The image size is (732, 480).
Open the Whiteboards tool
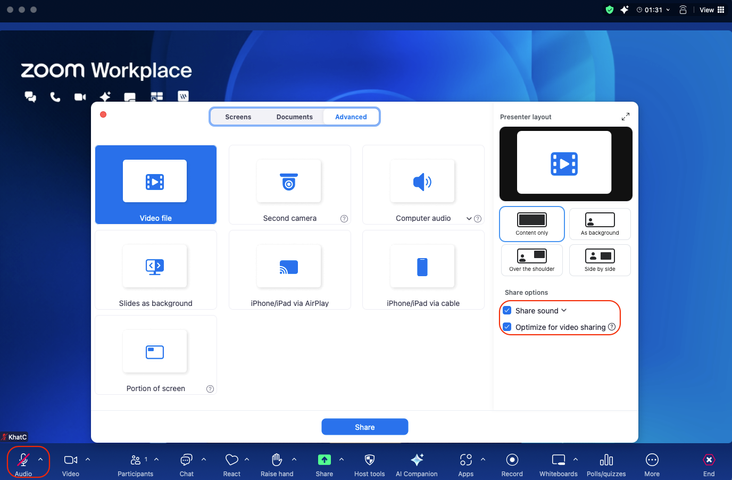[558, 460]
